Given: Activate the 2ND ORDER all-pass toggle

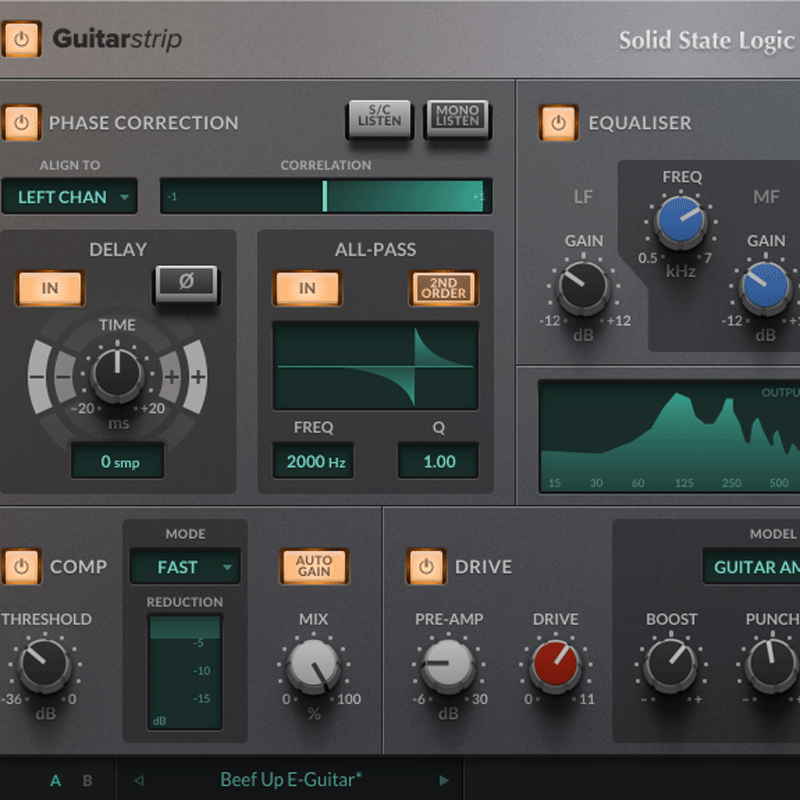Looking at the screenshot, I should coord(443,288).
